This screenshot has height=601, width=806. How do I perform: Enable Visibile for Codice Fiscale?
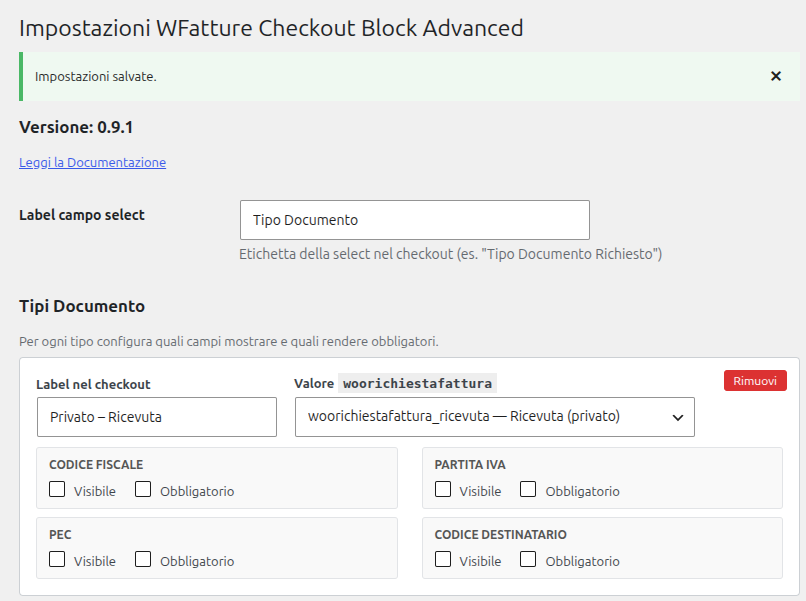pyautogui.click(x=57, y=489)
